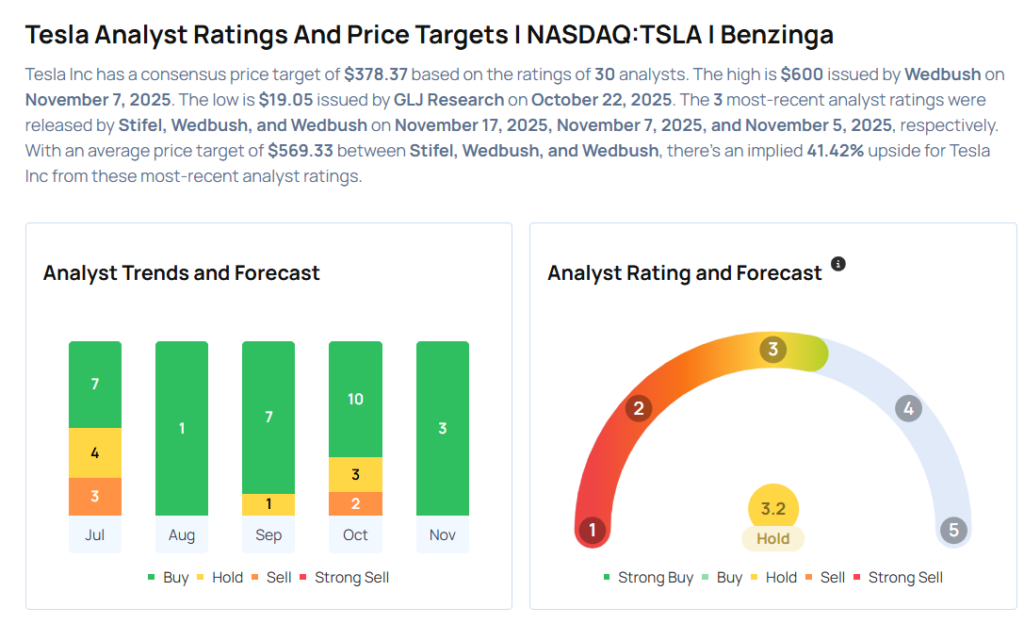Click the 3.2 rating score circle
This screenshot has width=1024, height=624.
click(x=773, y=508)
